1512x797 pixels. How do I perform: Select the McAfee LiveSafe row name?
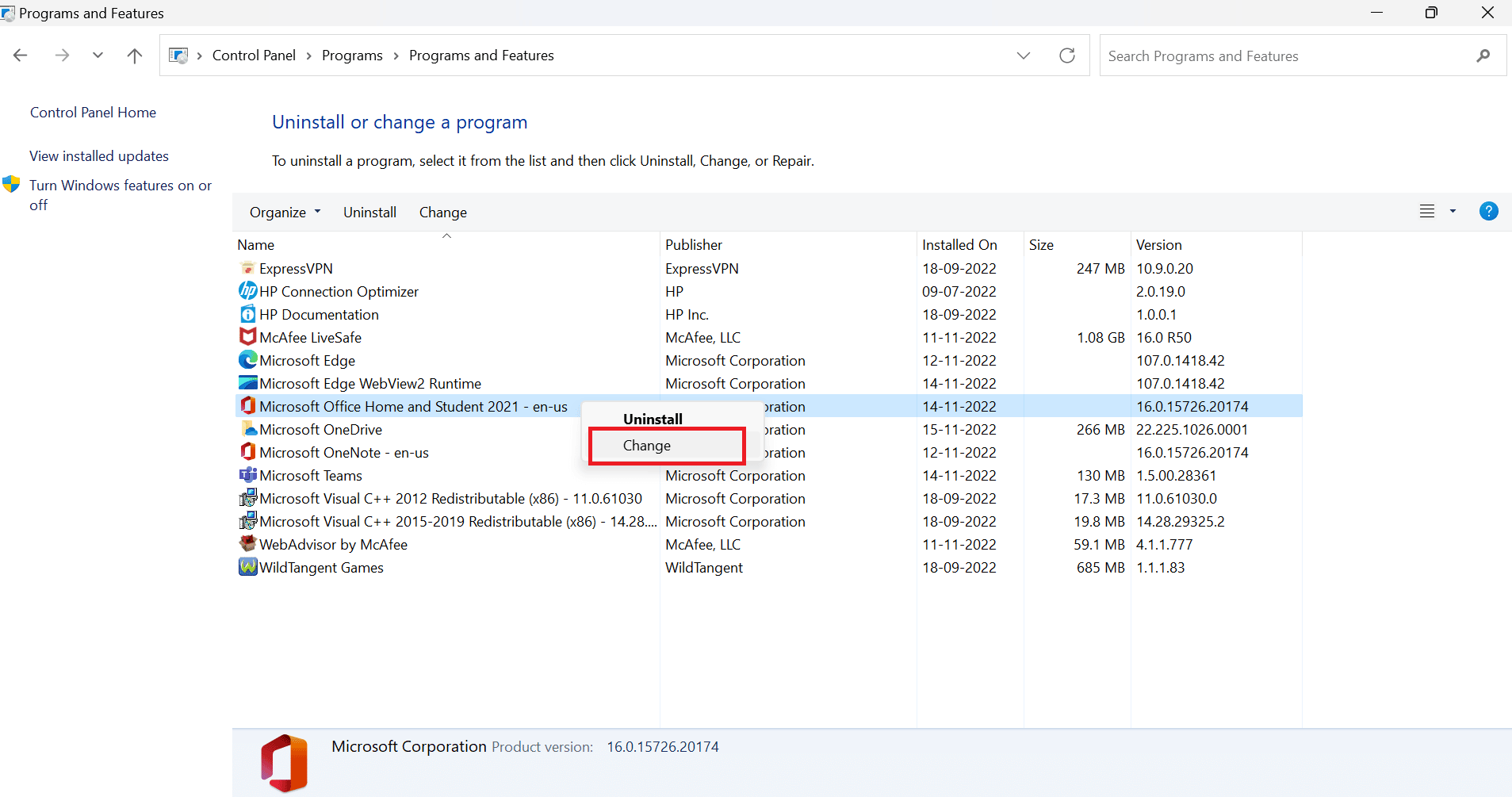pos(310,338)
